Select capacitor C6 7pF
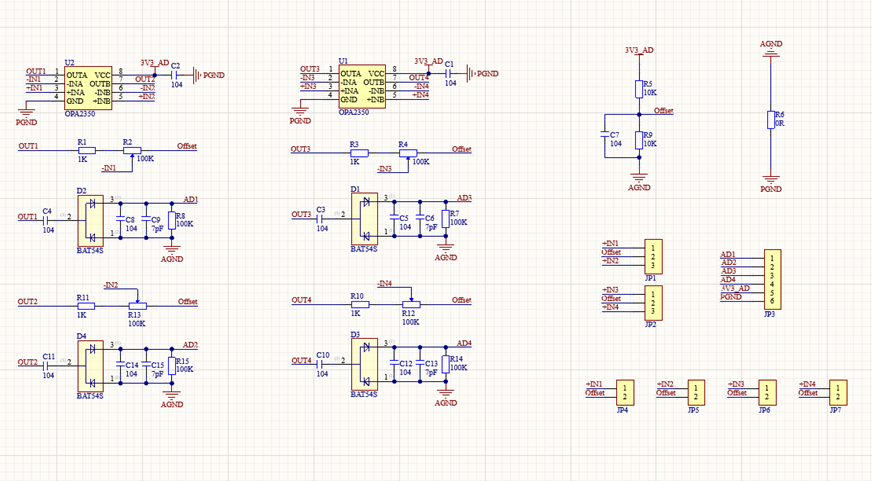Viewport: 872px width, 481px height. pos(420,217)
